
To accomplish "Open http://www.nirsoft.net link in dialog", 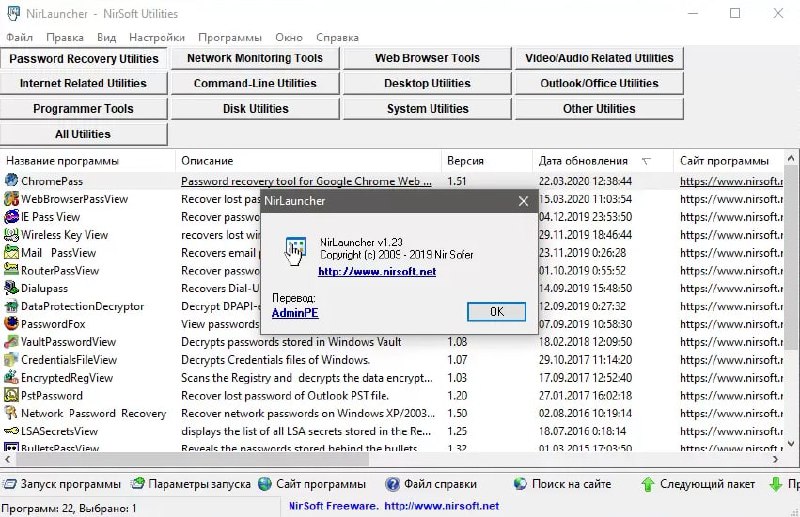I will tap(377, 272).
